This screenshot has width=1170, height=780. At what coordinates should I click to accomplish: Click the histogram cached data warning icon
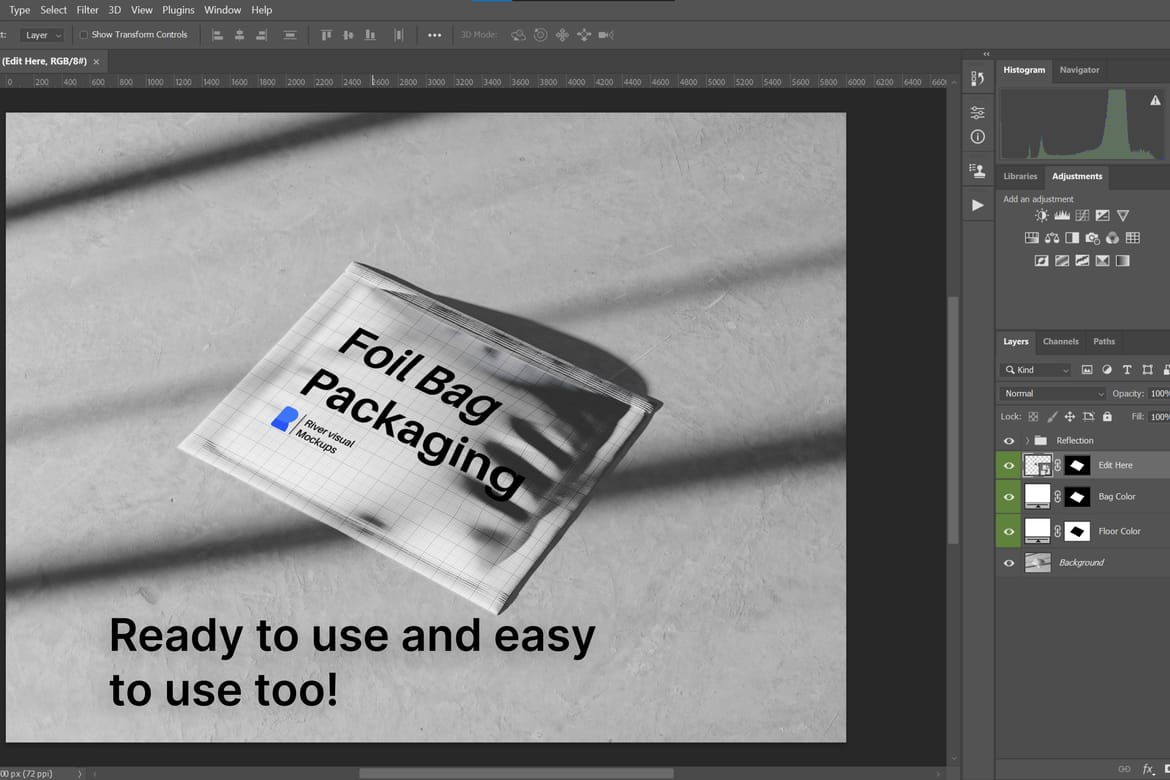tap(1155, 100)
